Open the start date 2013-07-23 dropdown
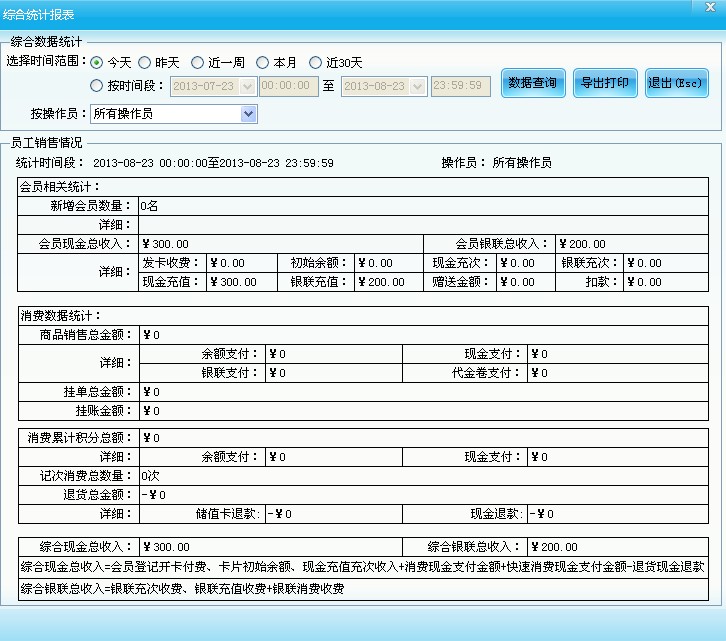Screen dimensions: 726x641 click(x=248, y=87)
